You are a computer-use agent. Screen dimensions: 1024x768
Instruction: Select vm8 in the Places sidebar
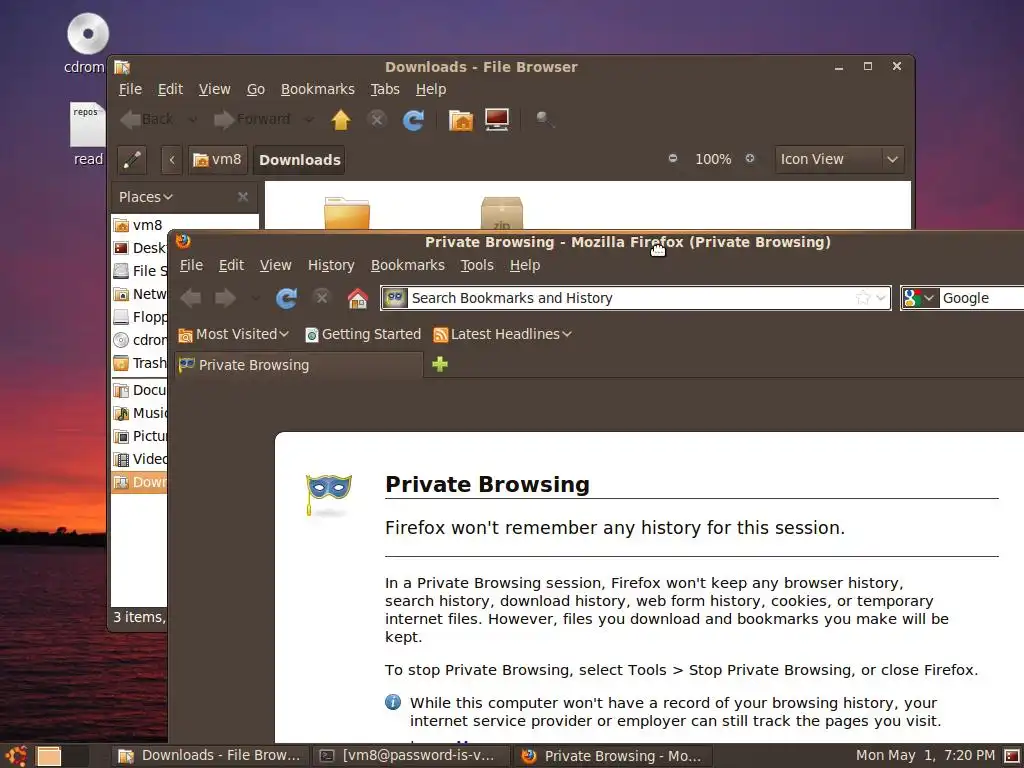140,225
